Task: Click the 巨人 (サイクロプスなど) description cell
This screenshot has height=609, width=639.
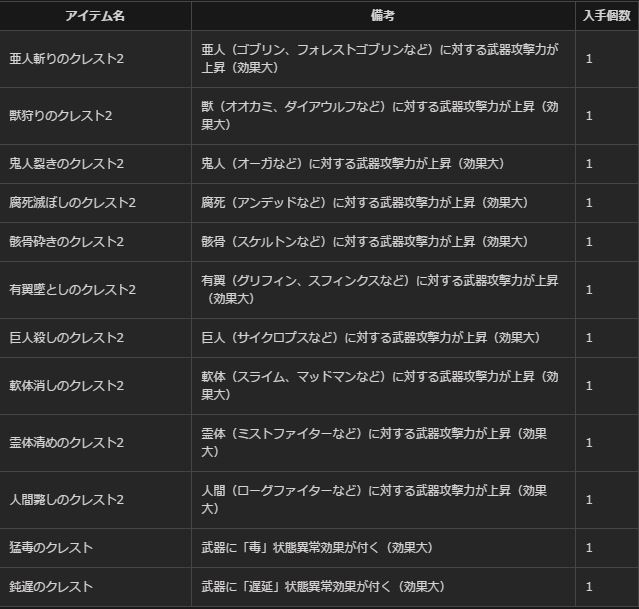Action: [x=383, y=338]
